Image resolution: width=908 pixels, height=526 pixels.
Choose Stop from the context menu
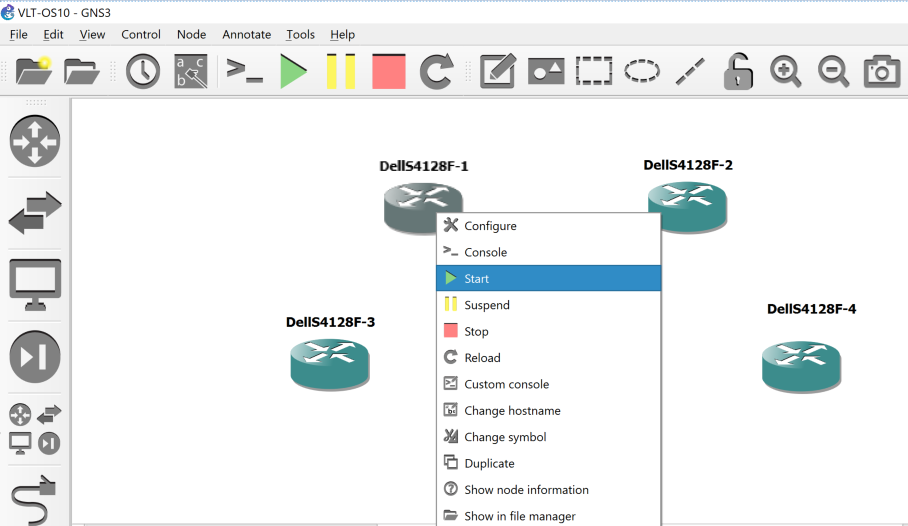548,331
